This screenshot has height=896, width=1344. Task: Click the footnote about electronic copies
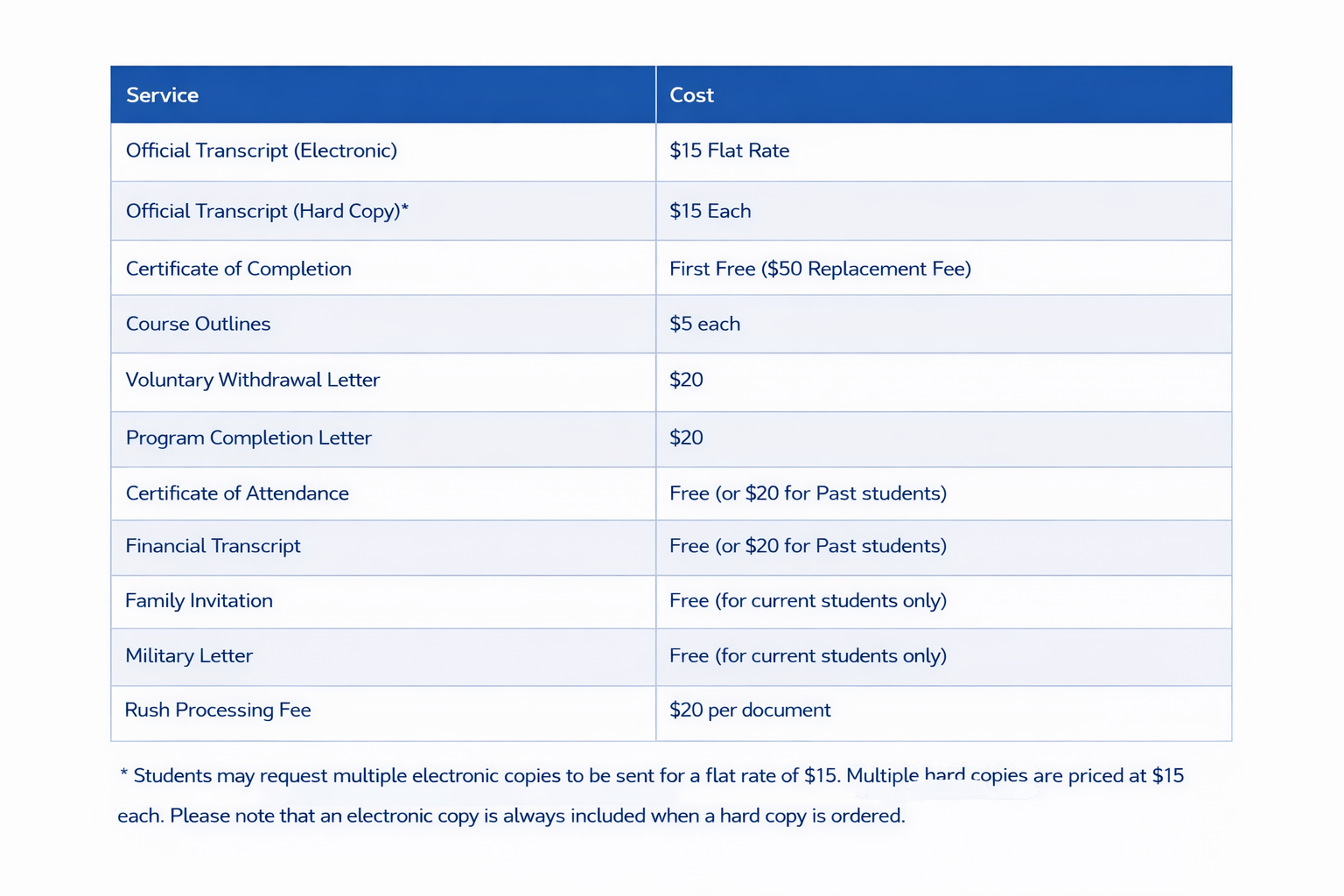[651, 795]
